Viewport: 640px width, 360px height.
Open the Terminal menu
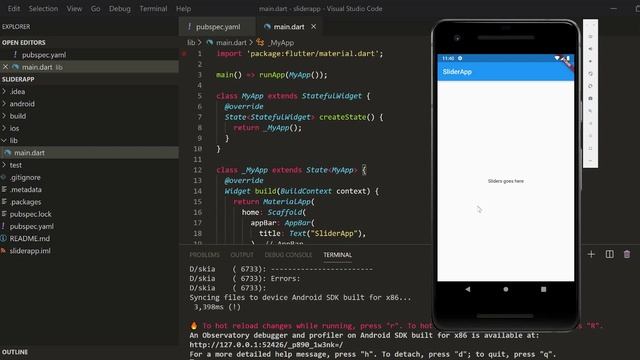[x=153, y=9]
